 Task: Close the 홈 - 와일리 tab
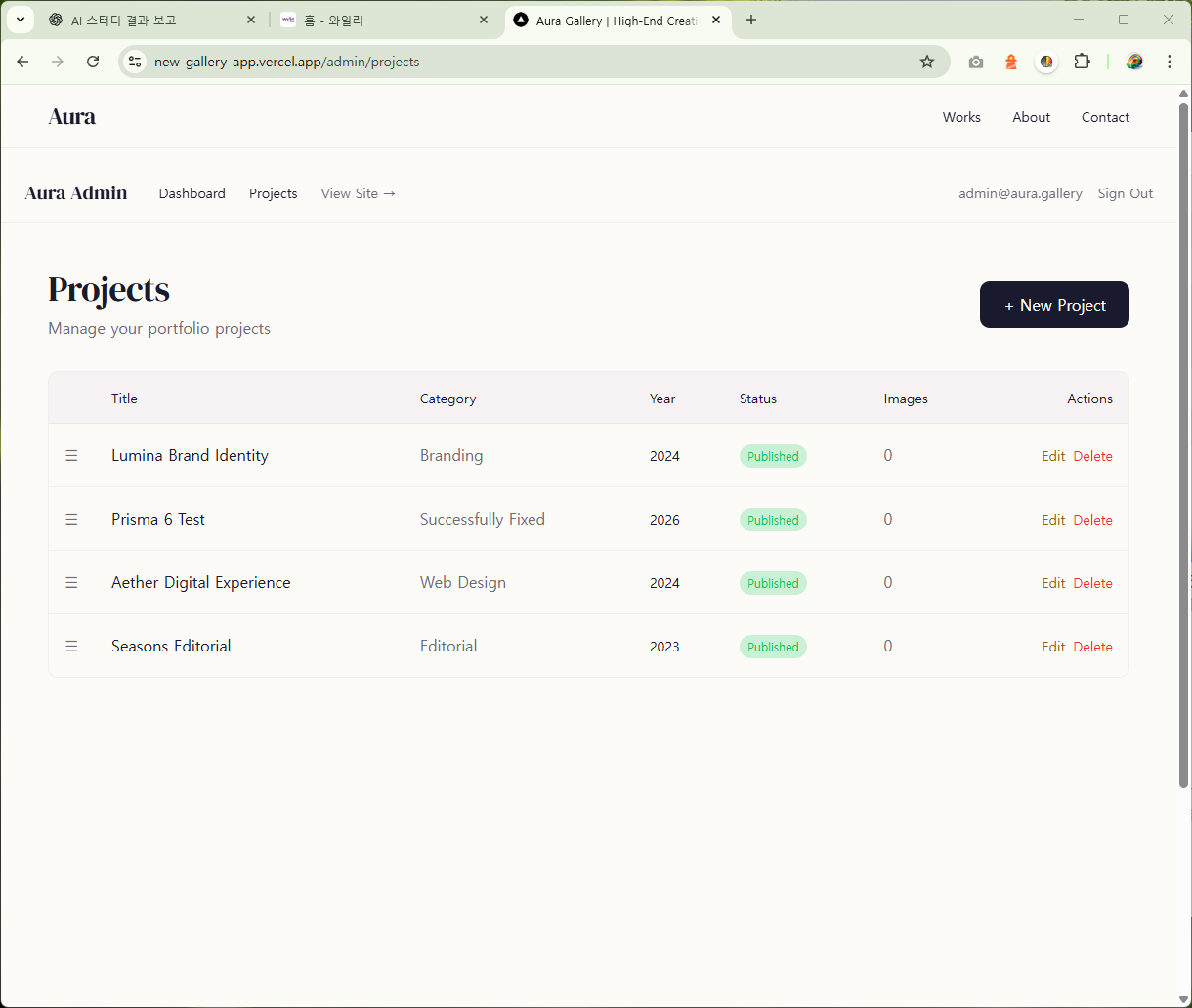(x=484, y=20)
